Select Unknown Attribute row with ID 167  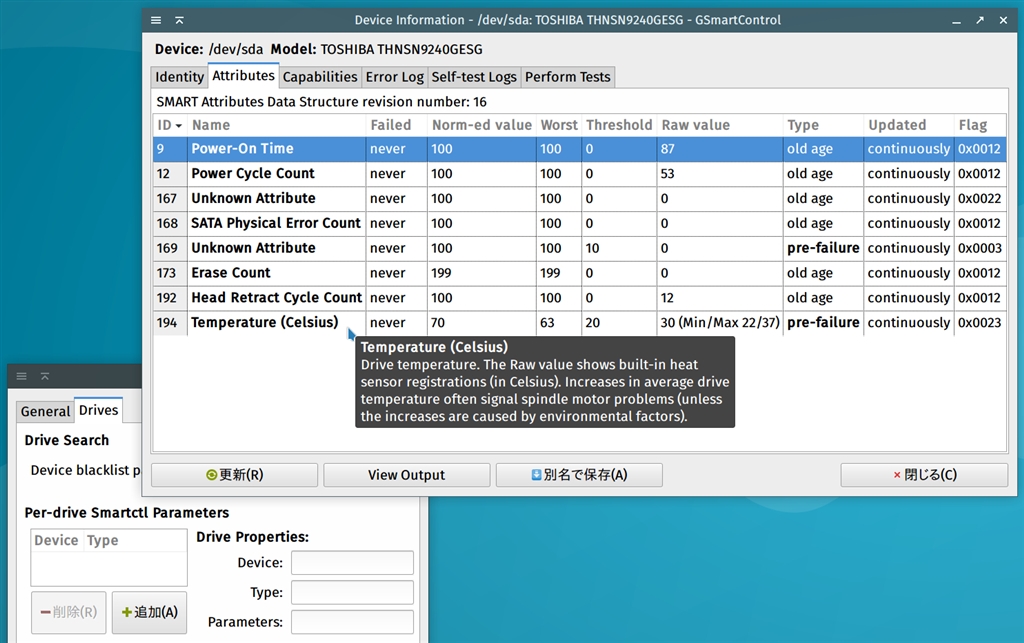point(579,198)
